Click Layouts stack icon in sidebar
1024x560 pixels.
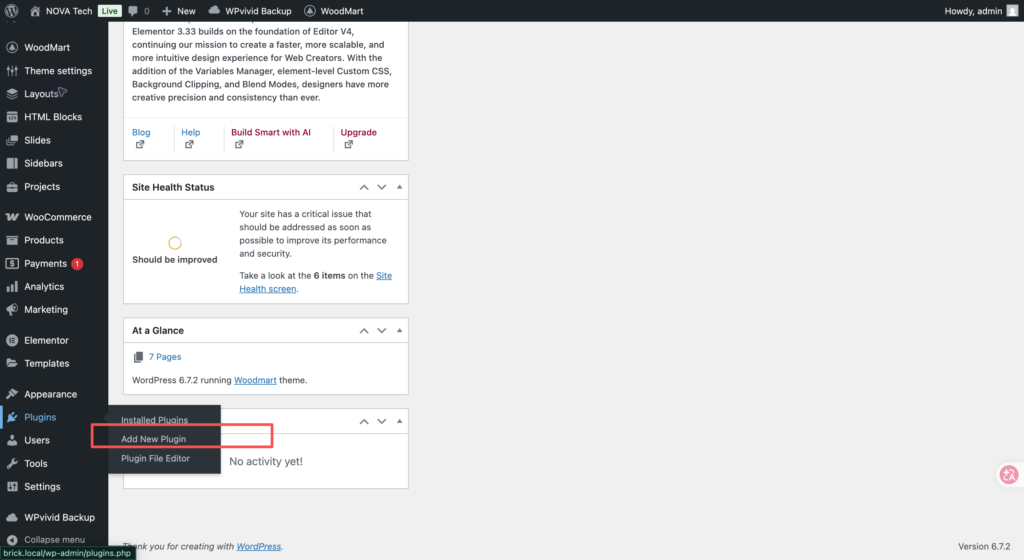[x=12, y=94]
